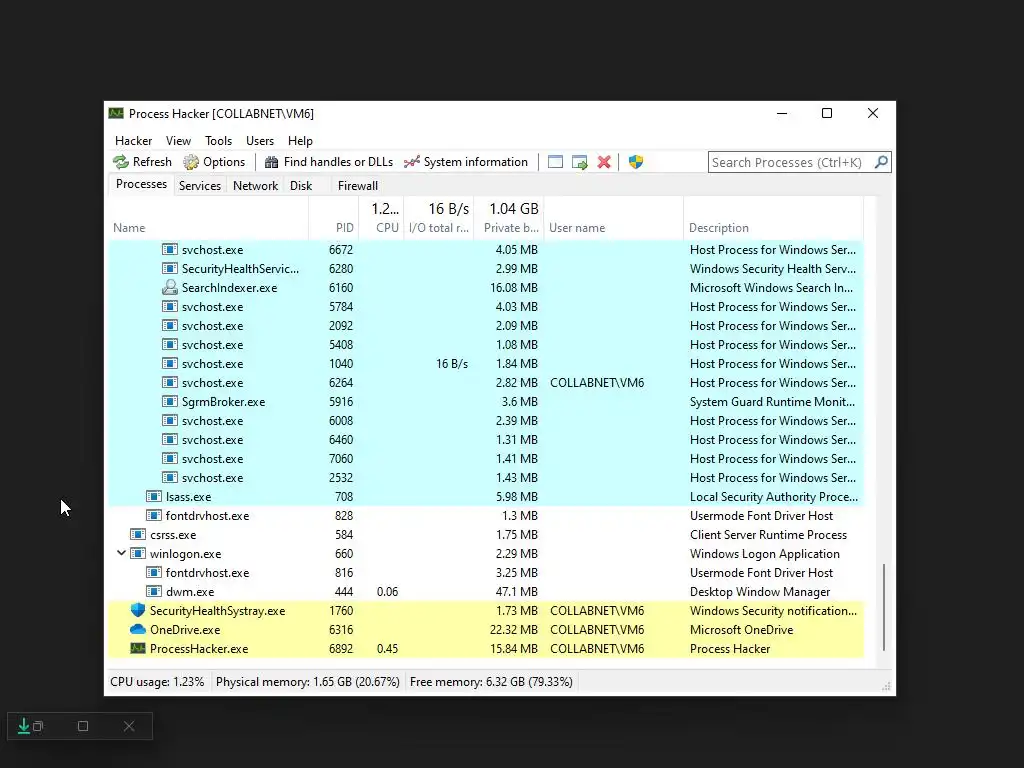Open System information graph window

pos(466,162)
